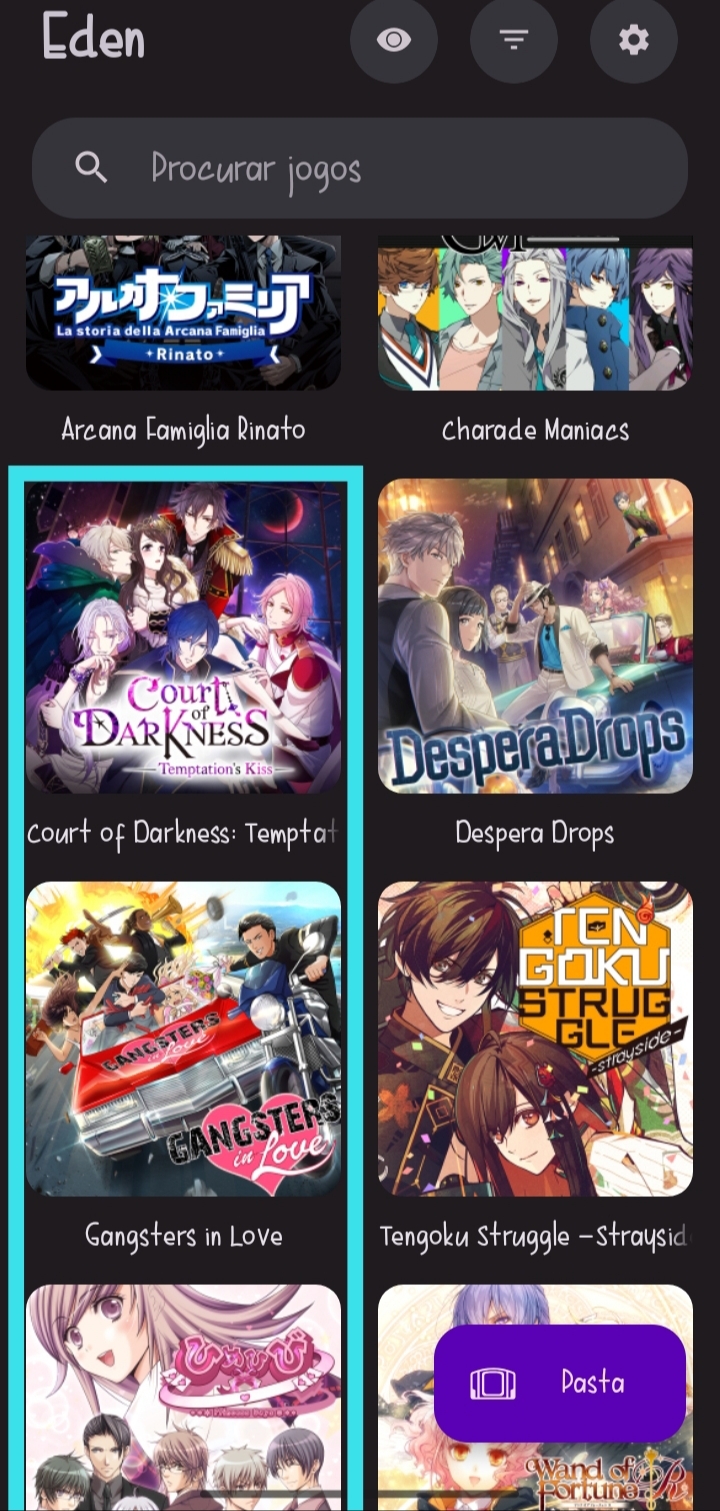Open settings via the gear icon
The width and height of the screenshot is (720, 1511).
pos(634,40)
